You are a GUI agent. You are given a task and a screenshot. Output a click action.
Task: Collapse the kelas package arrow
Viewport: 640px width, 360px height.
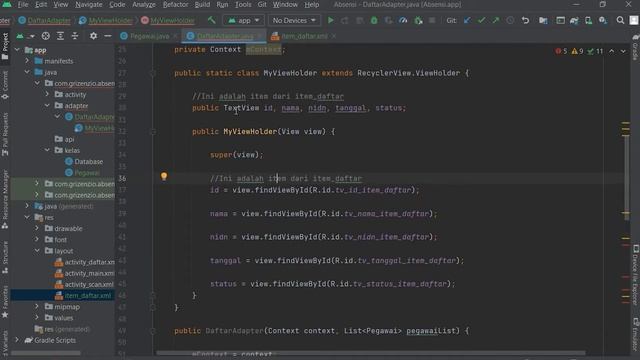coord(47,150)
